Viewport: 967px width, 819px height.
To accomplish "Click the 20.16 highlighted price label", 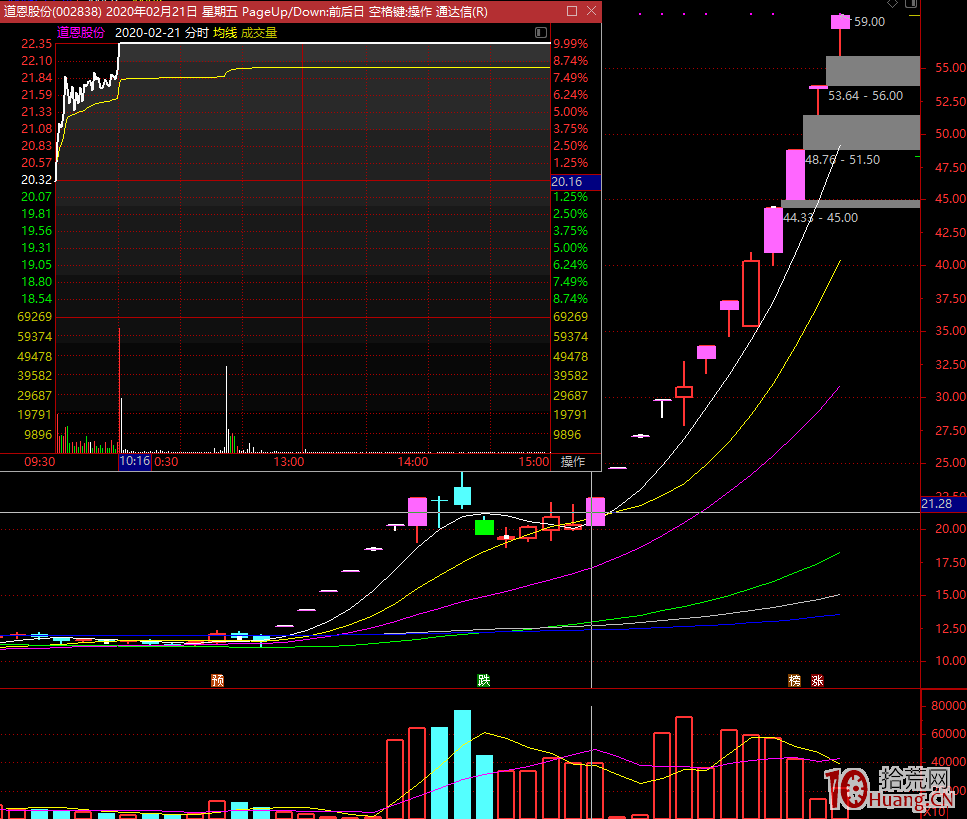I will (575, 182).
